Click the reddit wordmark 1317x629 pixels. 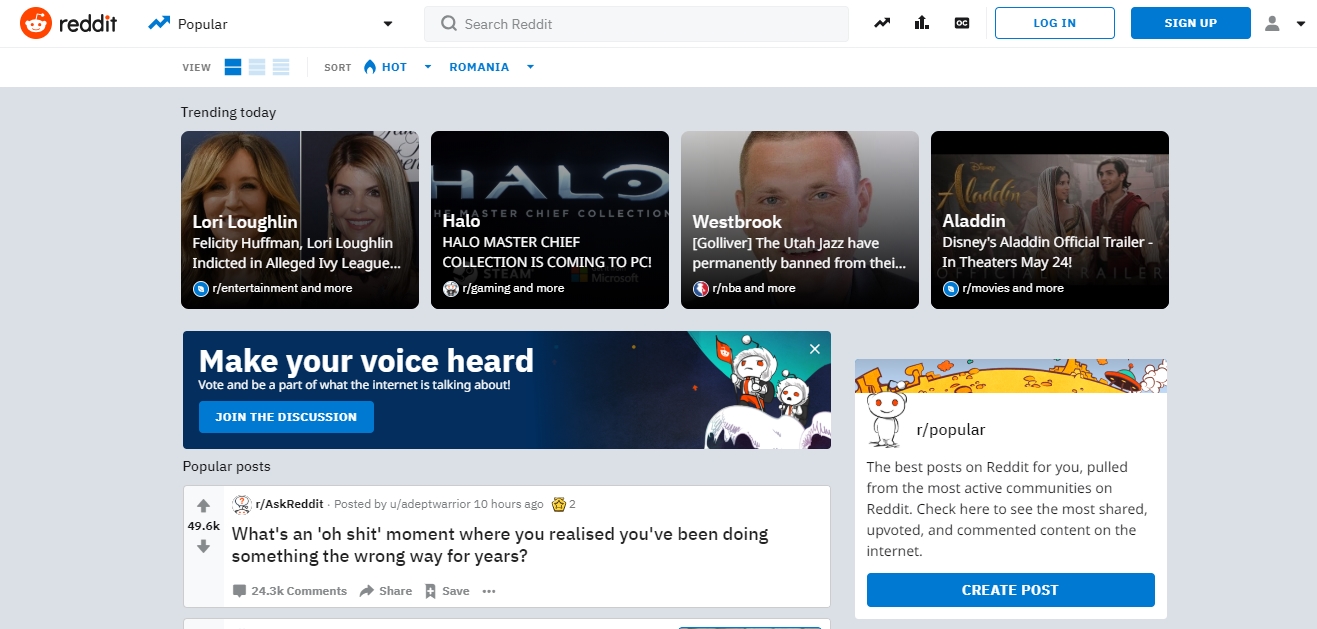click(x=87, y=23)
